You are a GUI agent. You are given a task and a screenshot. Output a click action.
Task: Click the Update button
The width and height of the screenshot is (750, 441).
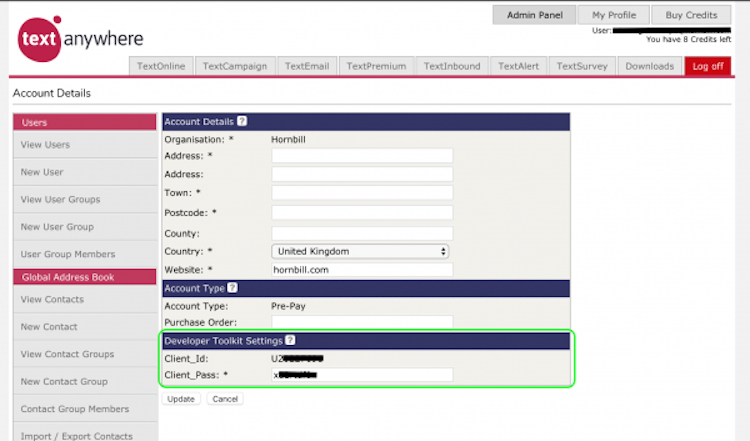181,399
